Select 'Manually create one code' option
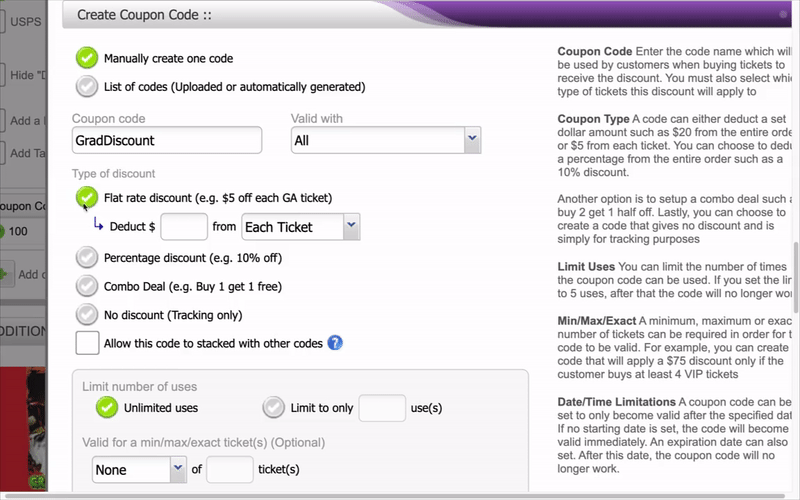This screenshot has width=800, height=500. click(88, 59)
